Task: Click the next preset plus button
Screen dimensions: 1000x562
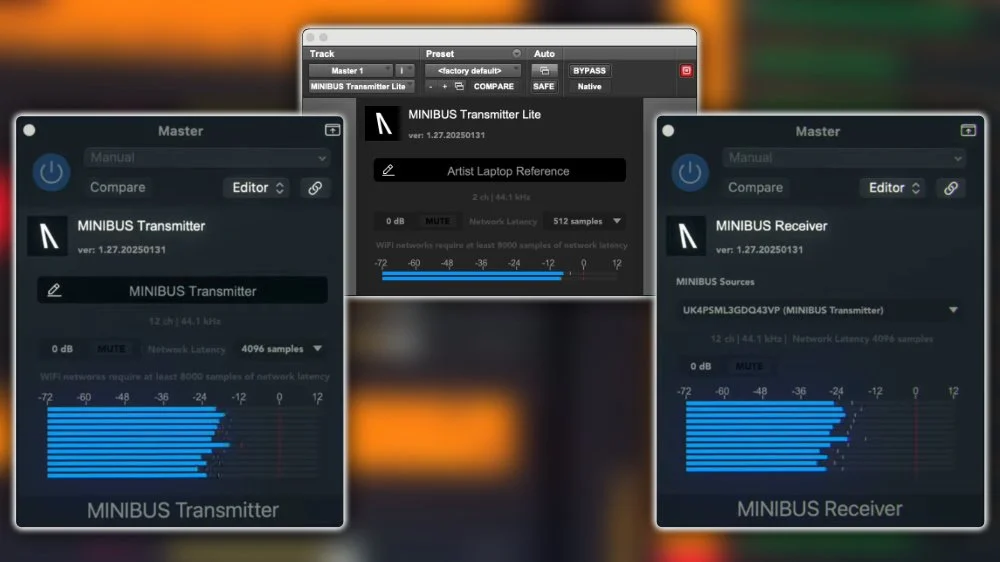Action: [445, 86]
